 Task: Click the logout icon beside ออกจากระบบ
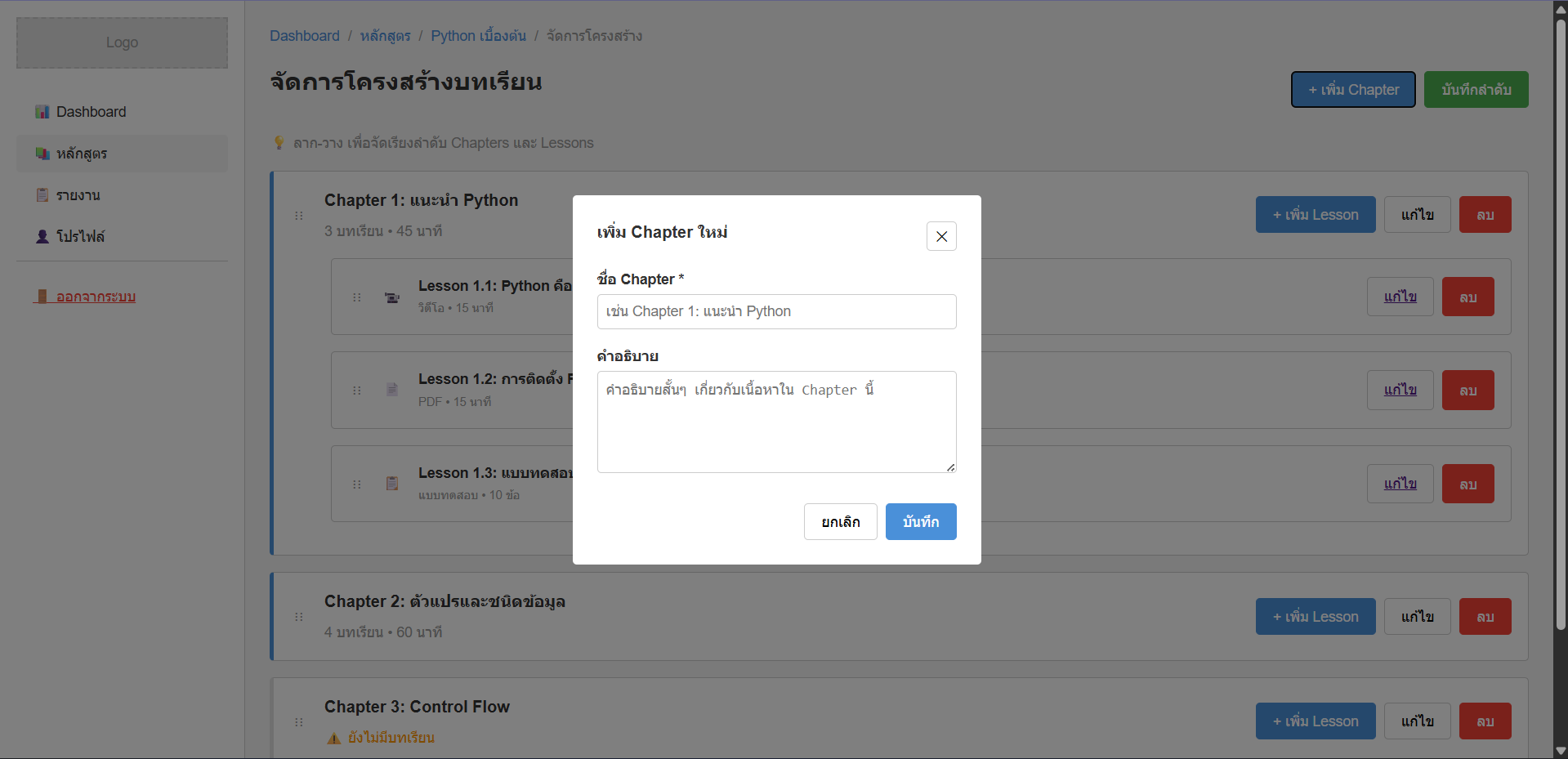coord(43,297)
